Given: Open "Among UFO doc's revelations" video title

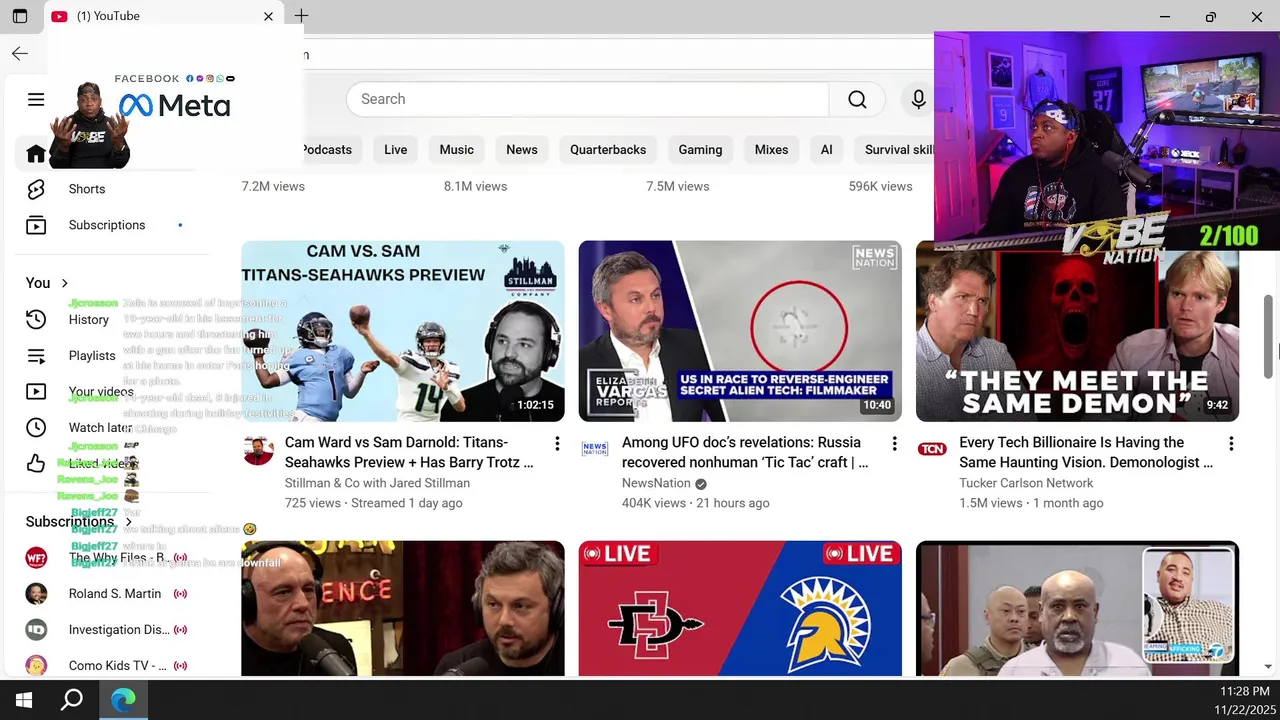Looking at the screenshot, I should click(x=745, y=452).
